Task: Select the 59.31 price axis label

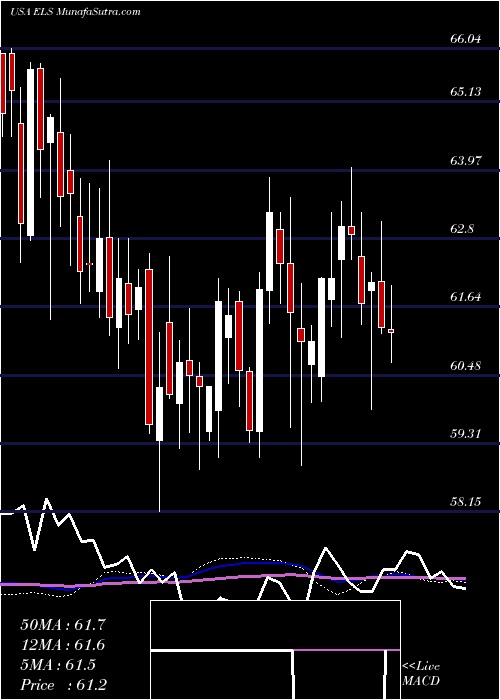Action: (466, 434)
